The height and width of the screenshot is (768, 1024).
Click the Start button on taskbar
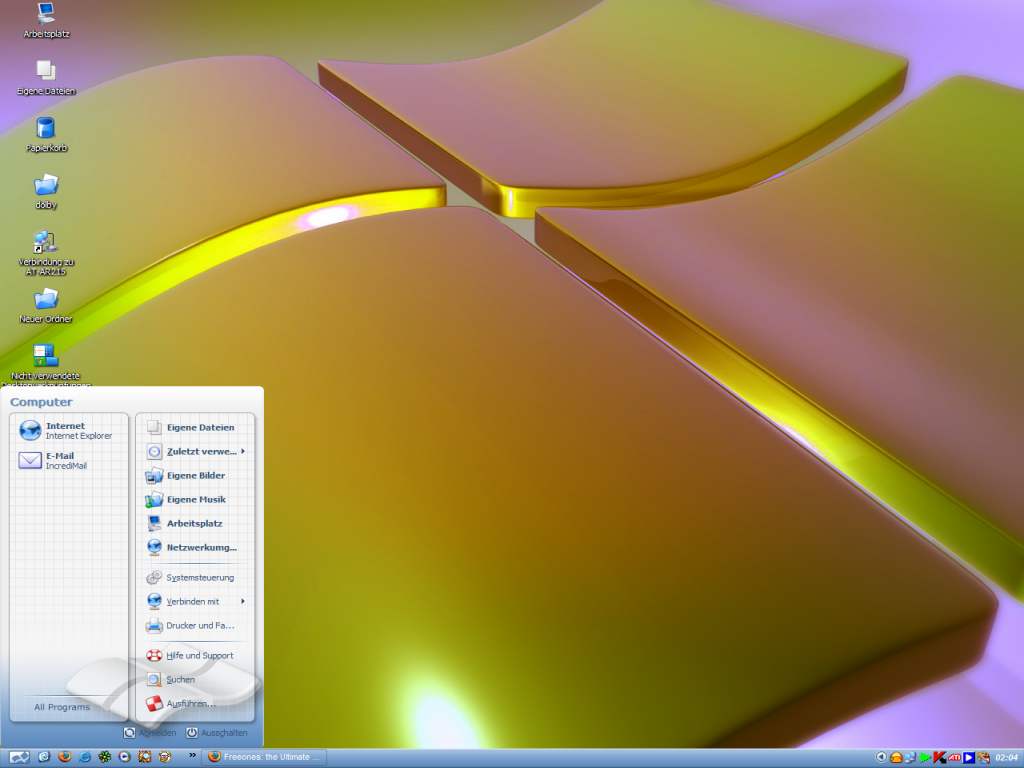pyautogui.click(x=19, y=758)
